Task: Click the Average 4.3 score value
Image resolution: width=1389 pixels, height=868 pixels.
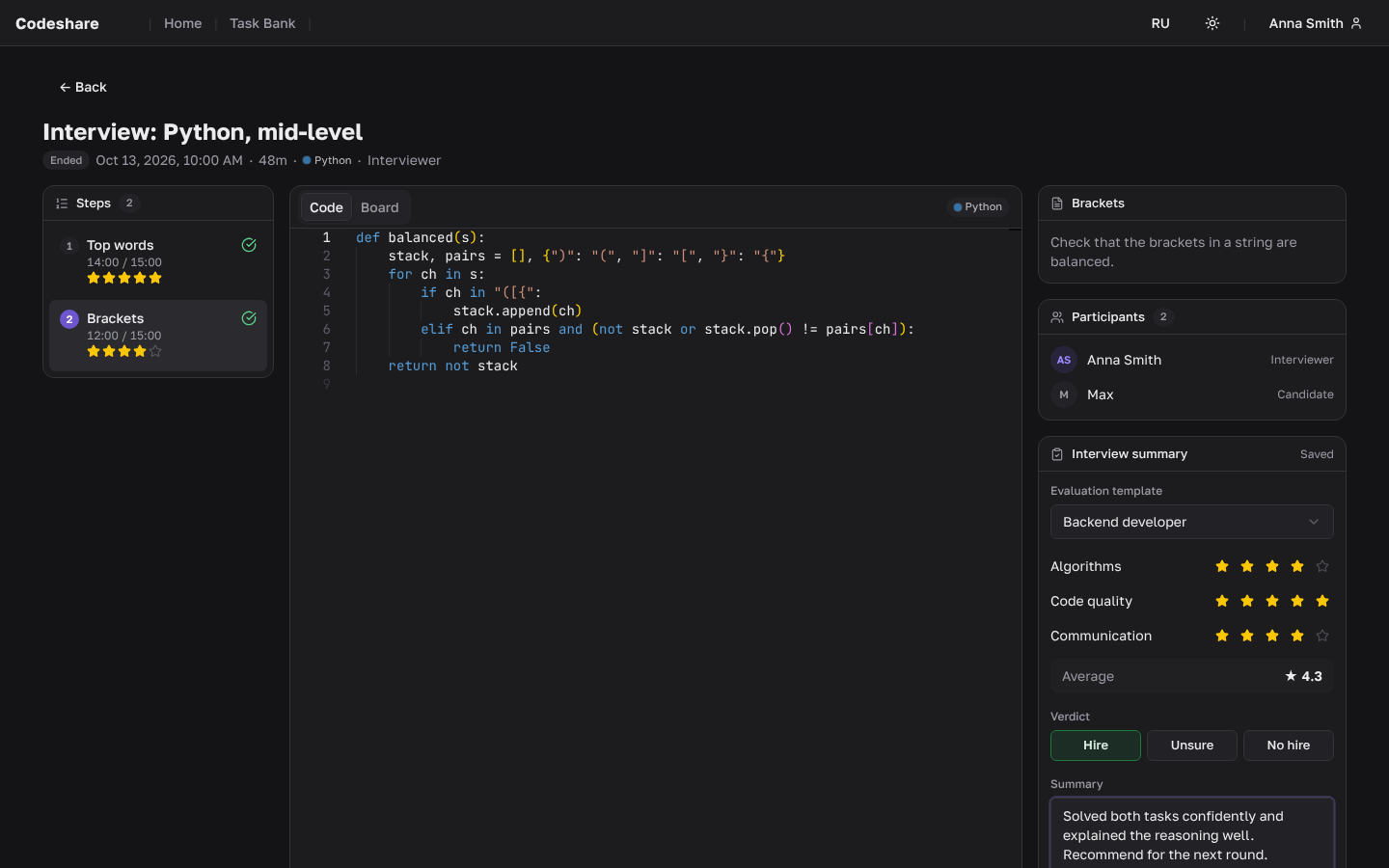Action: (1312, 676)
